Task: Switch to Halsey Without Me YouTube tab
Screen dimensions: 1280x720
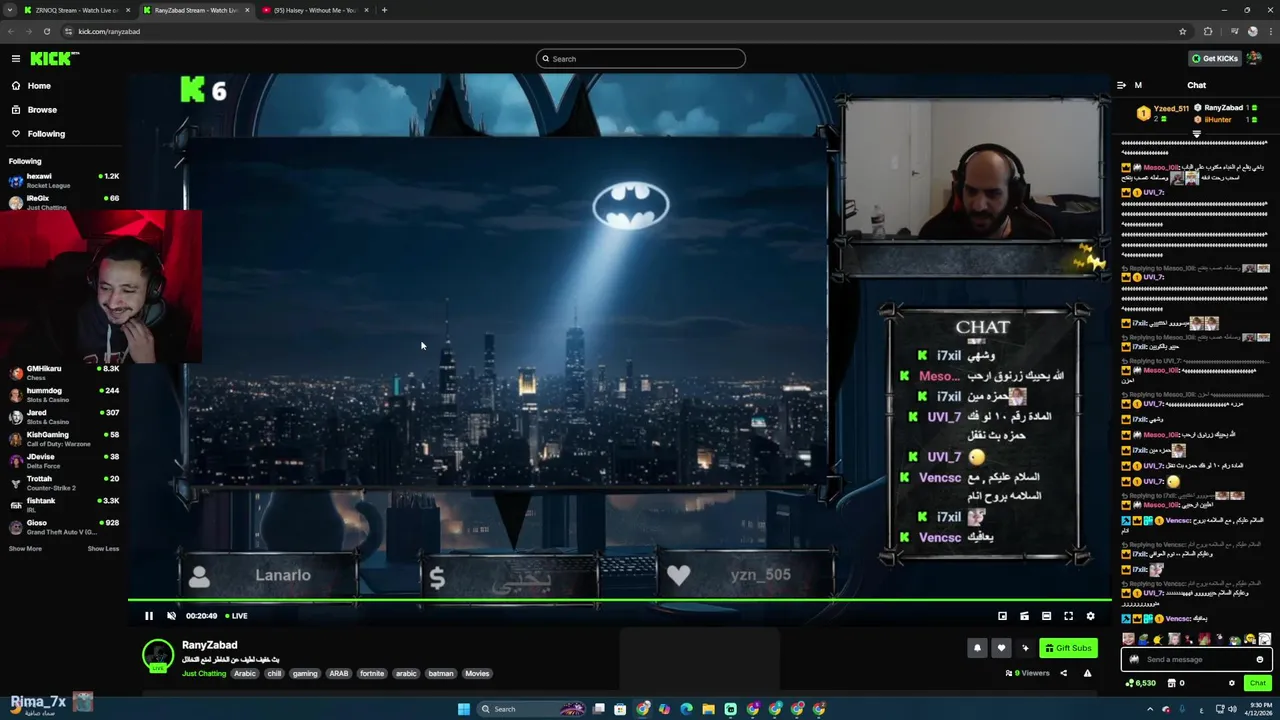Action: 315,10
